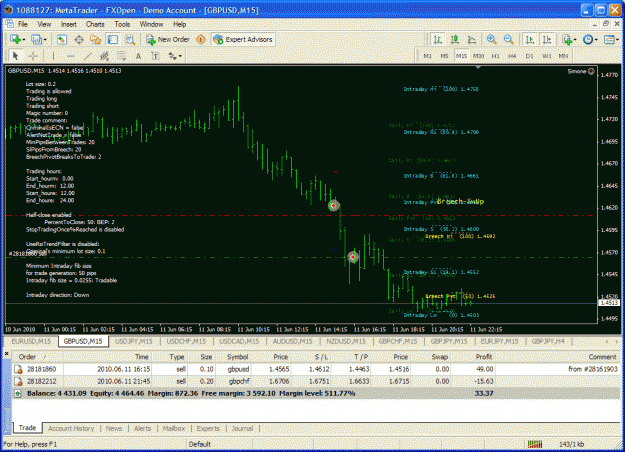Open the Insert menu

[x=69, y=24]
